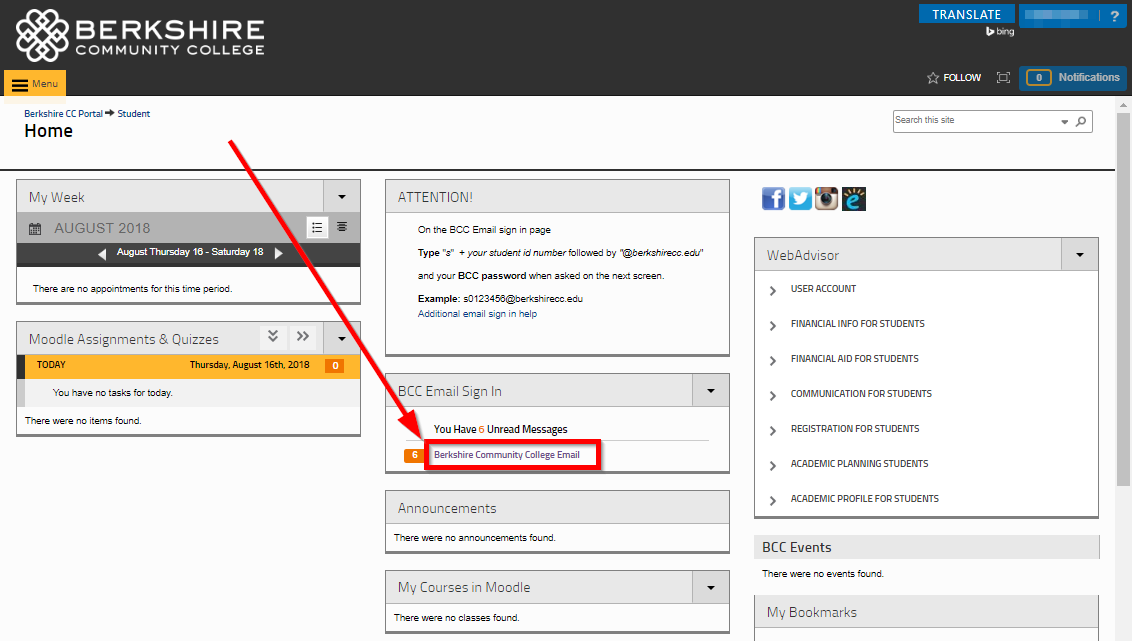Select COMMUNICATION FOR STUDENTS item

(861, 394)
